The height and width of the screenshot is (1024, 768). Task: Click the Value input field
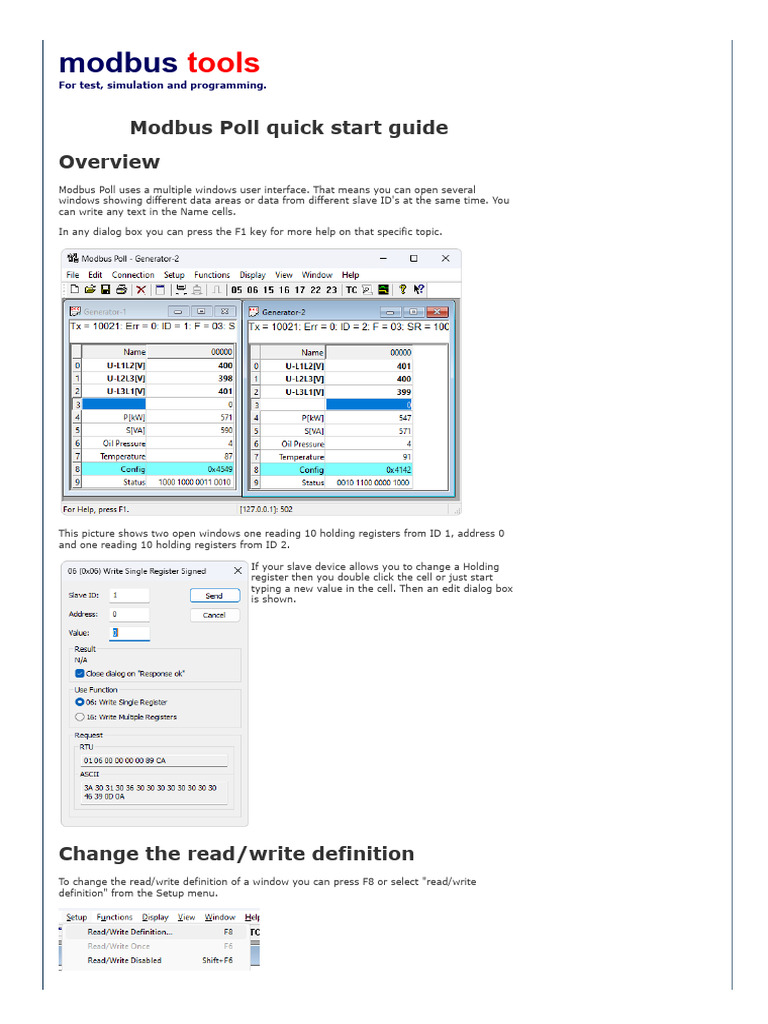pyautogui.click(x=129, y=632)
